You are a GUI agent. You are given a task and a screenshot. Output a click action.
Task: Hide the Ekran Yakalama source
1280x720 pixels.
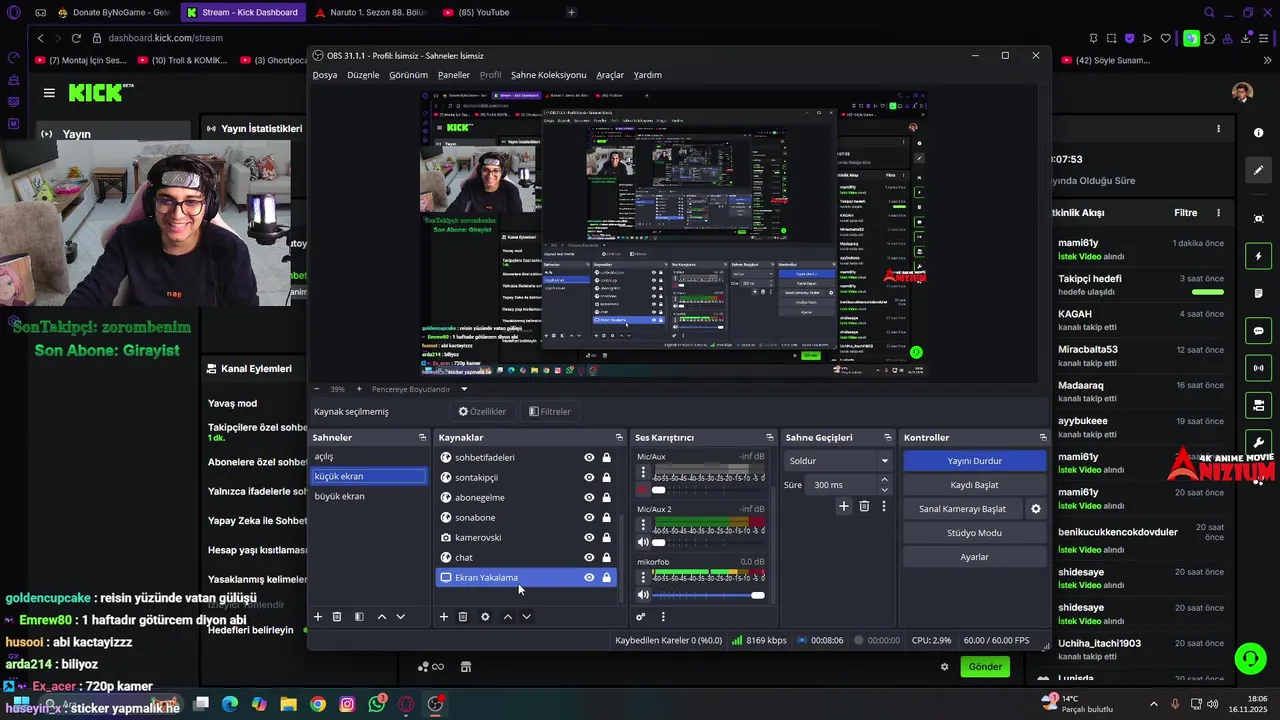(x=589, y=577)
